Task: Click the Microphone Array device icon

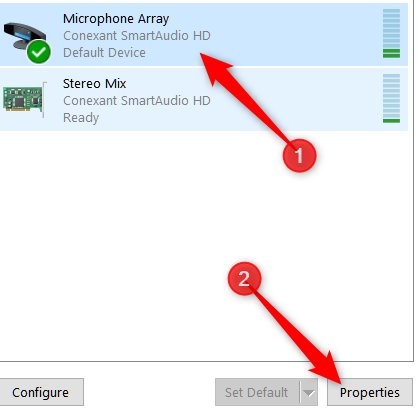Action: [x=27, y=42]
